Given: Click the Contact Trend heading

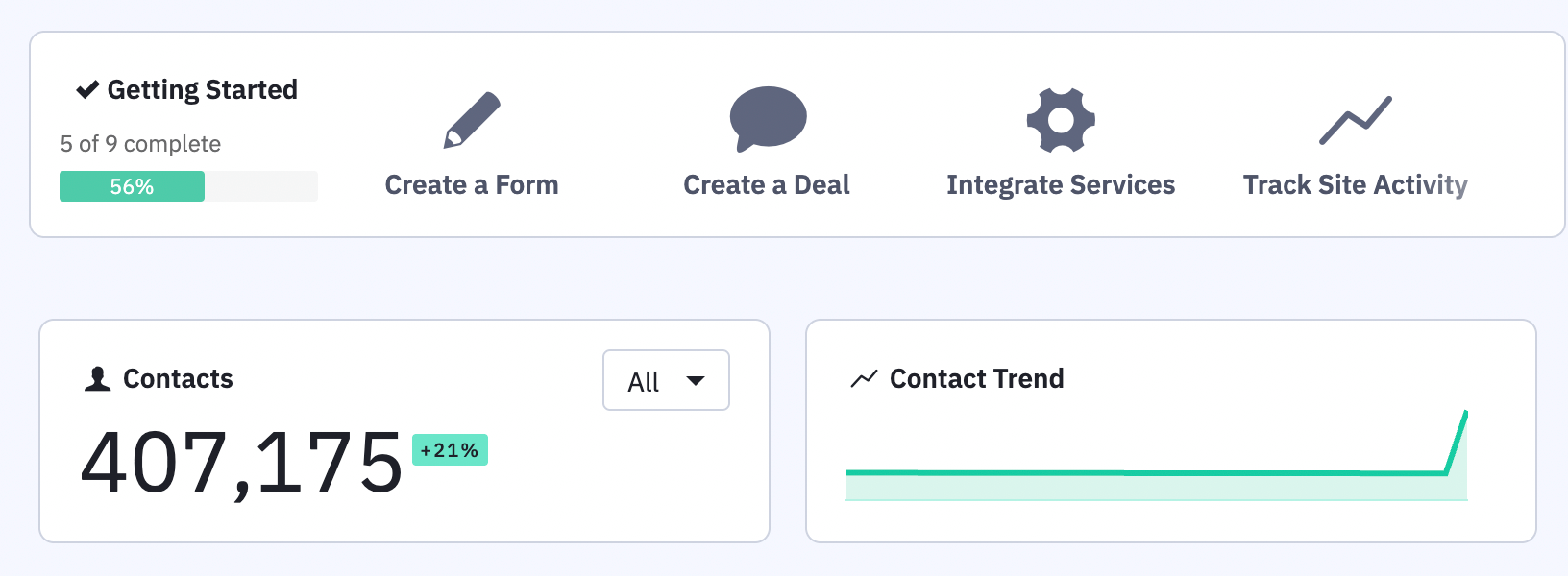Looking at the screenshot, I should 976,379.
